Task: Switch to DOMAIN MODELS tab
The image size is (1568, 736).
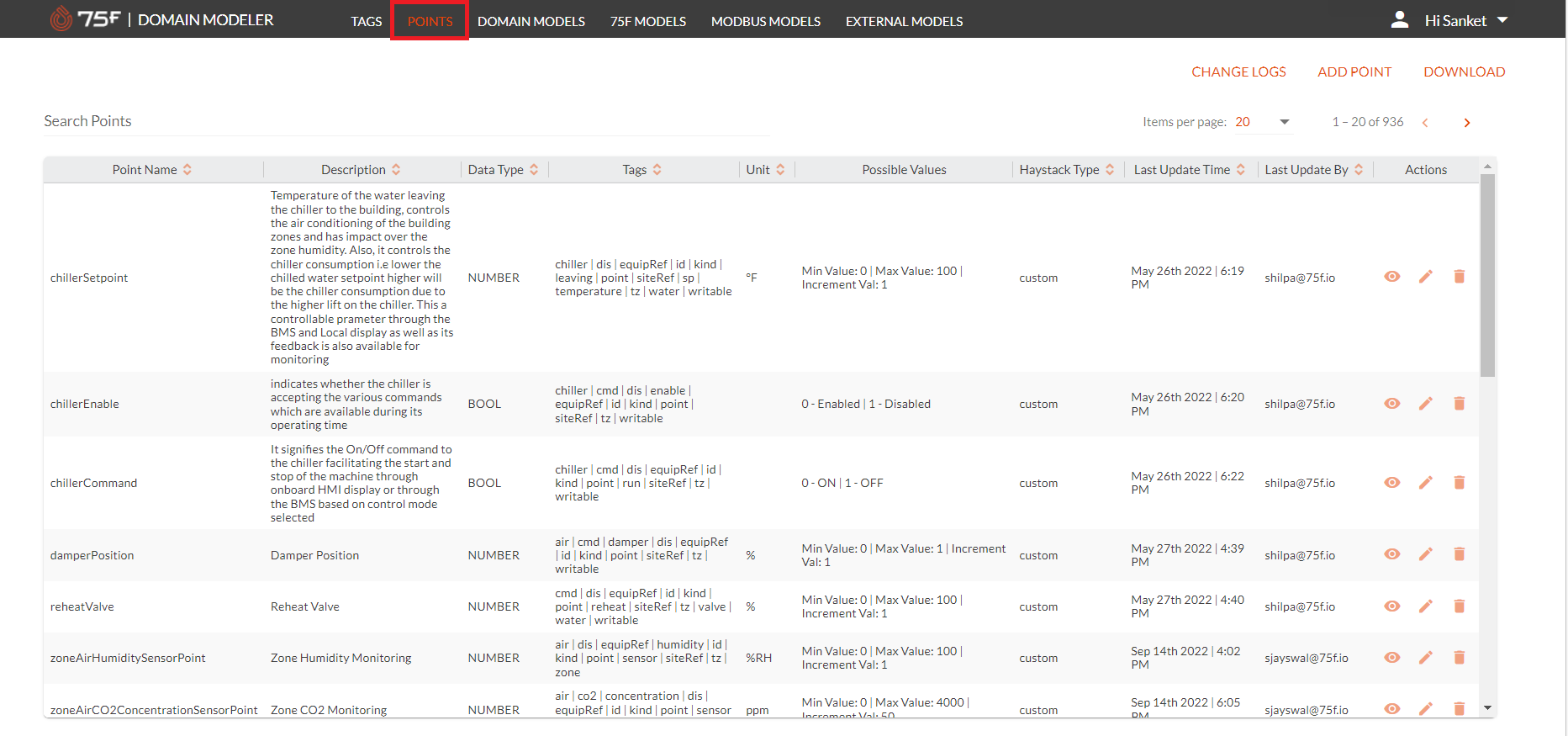Action: 531,21
